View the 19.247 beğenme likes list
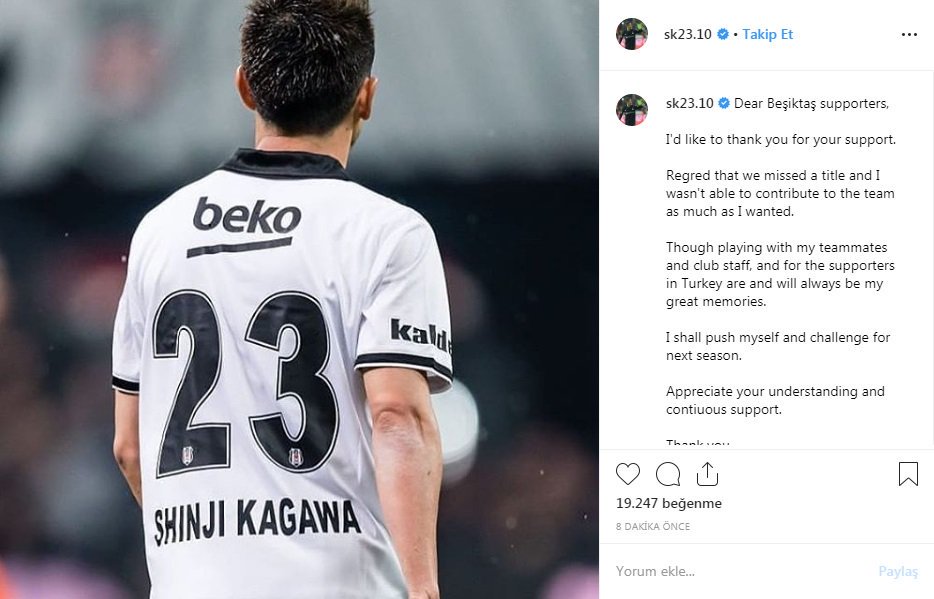The height and width of the screenshot is (599, 934). 668,504
